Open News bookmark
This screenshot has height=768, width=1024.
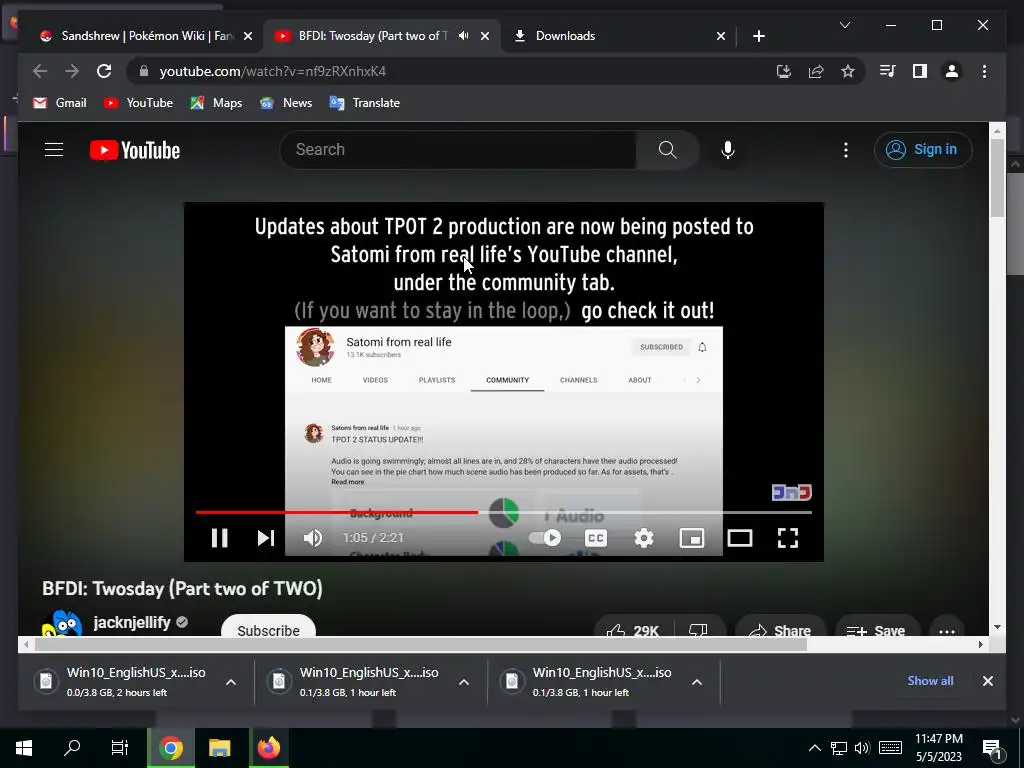(286, 103)
